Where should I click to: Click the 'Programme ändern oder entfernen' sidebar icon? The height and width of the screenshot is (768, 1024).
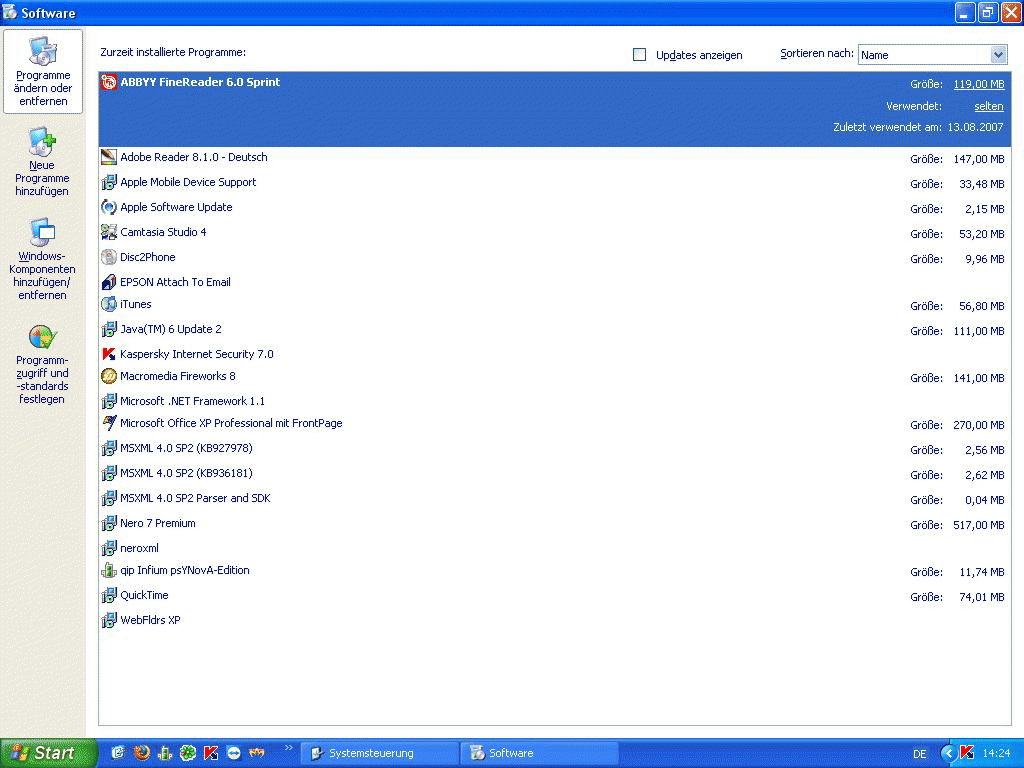[43, 52]
